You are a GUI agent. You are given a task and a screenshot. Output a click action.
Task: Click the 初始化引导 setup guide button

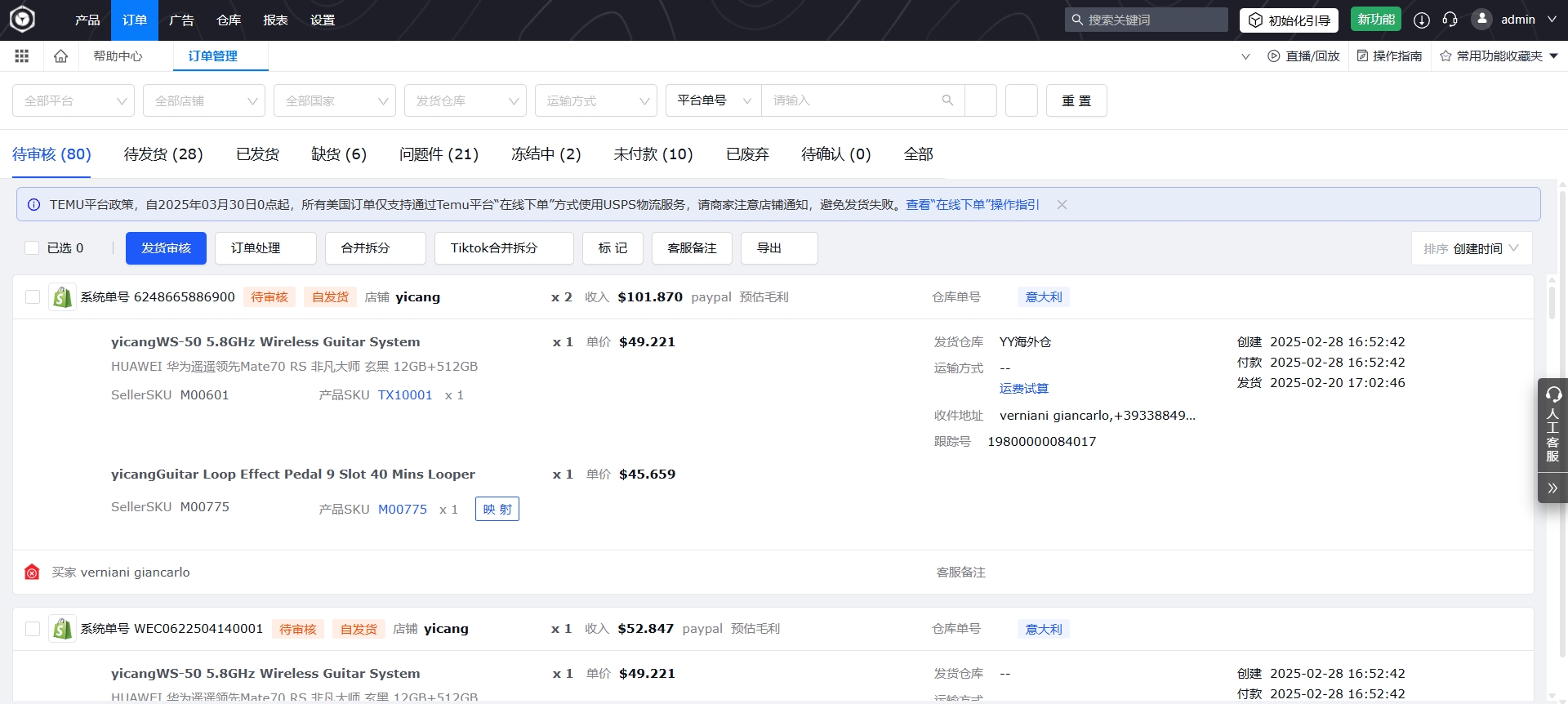coord(1289,20)
